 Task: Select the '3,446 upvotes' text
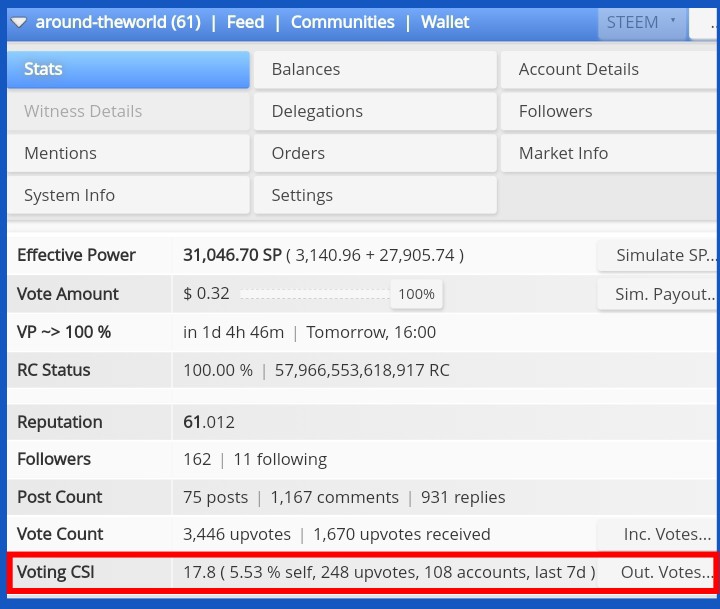pos(237,535)
